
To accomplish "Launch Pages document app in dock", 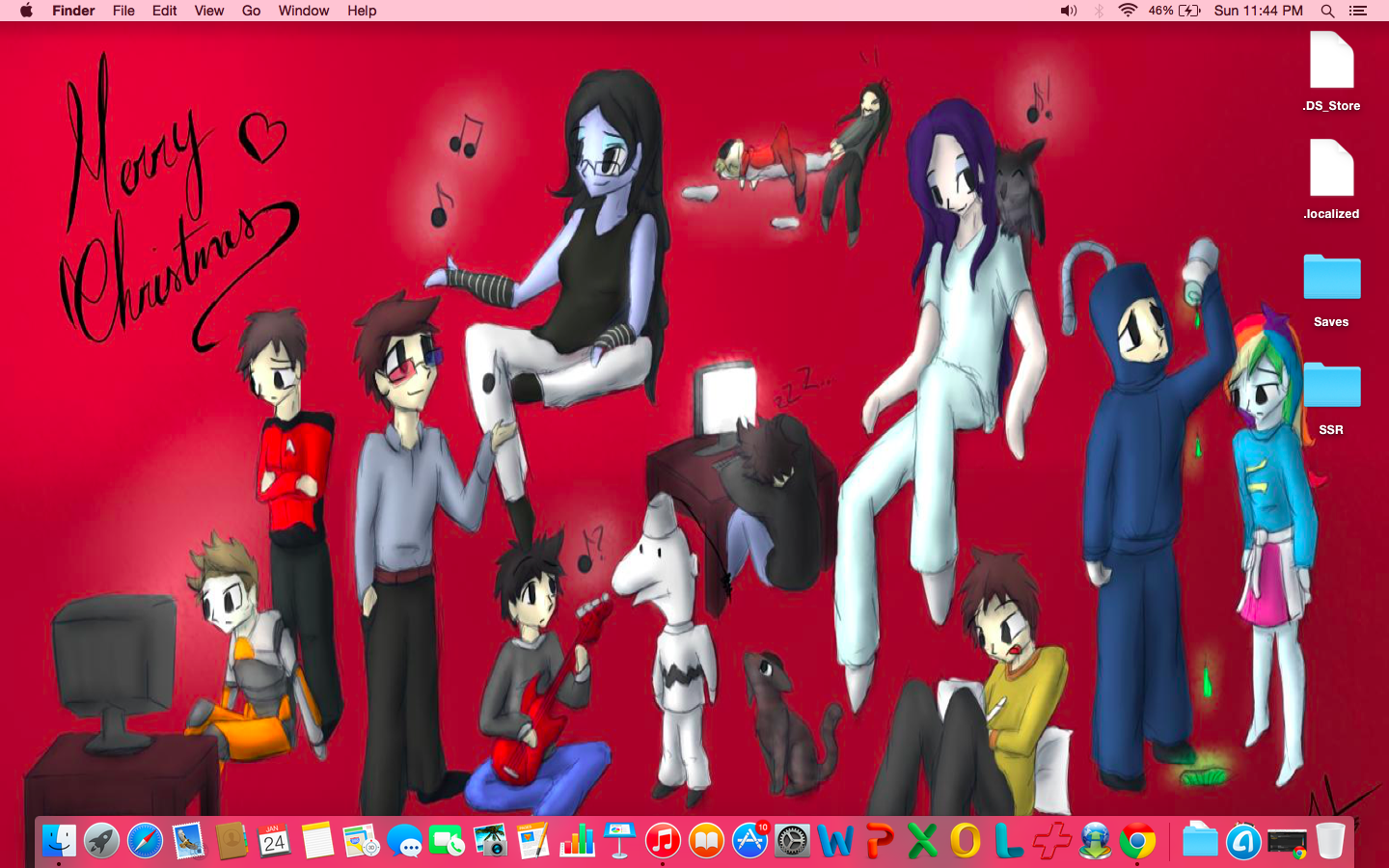I will (533, 841).
